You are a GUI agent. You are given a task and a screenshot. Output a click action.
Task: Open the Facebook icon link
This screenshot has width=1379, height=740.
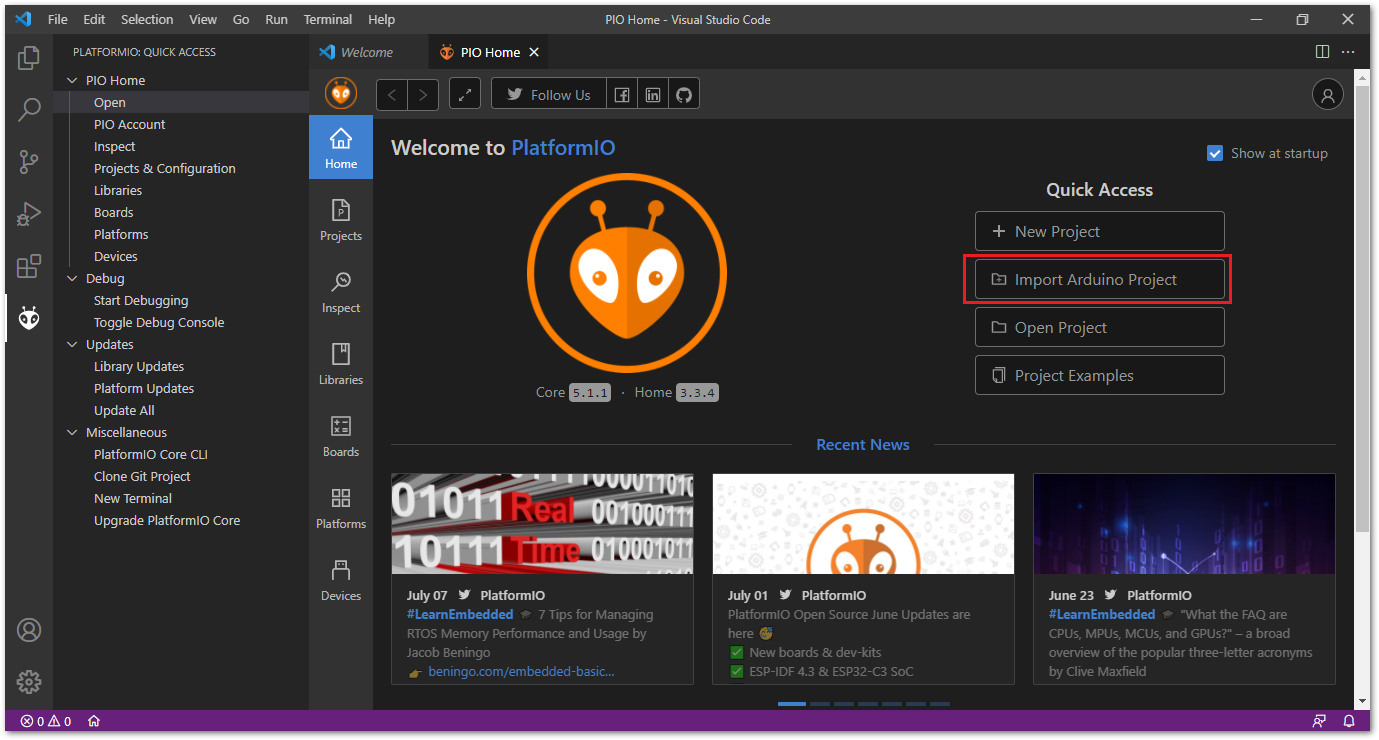tap(622, 95)
